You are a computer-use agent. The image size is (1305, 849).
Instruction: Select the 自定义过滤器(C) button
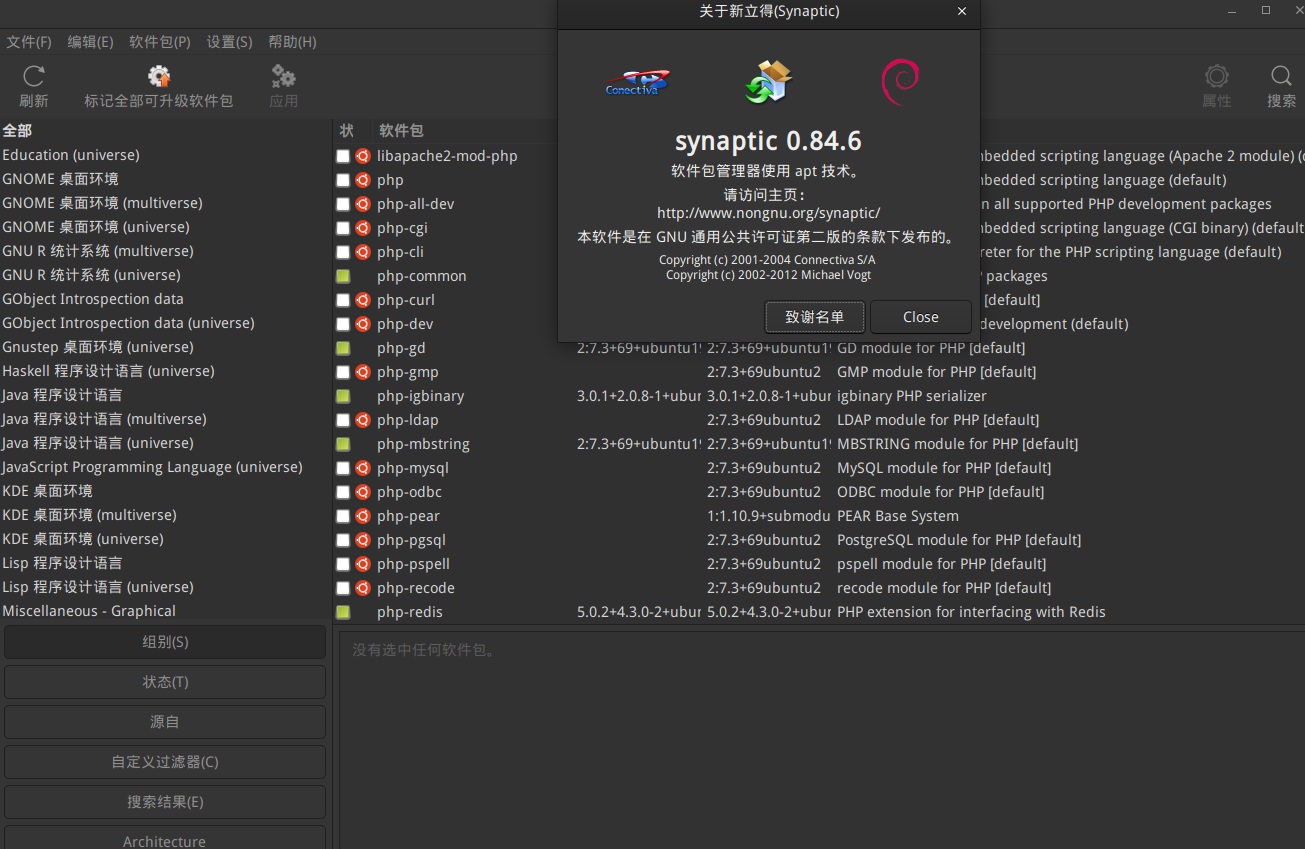tap(165, 762)
